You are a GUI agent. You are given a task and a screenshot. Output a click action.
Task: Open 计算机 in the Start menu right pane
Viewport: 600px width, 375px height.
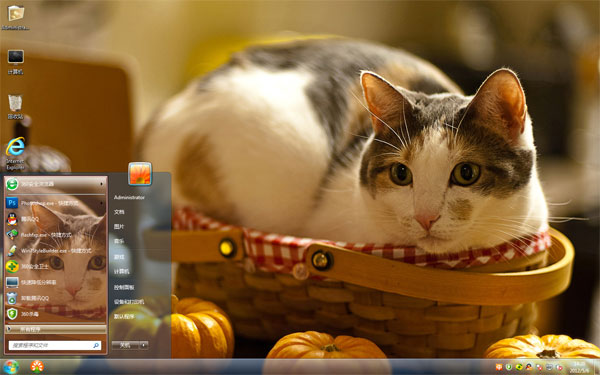coord(122,272)
